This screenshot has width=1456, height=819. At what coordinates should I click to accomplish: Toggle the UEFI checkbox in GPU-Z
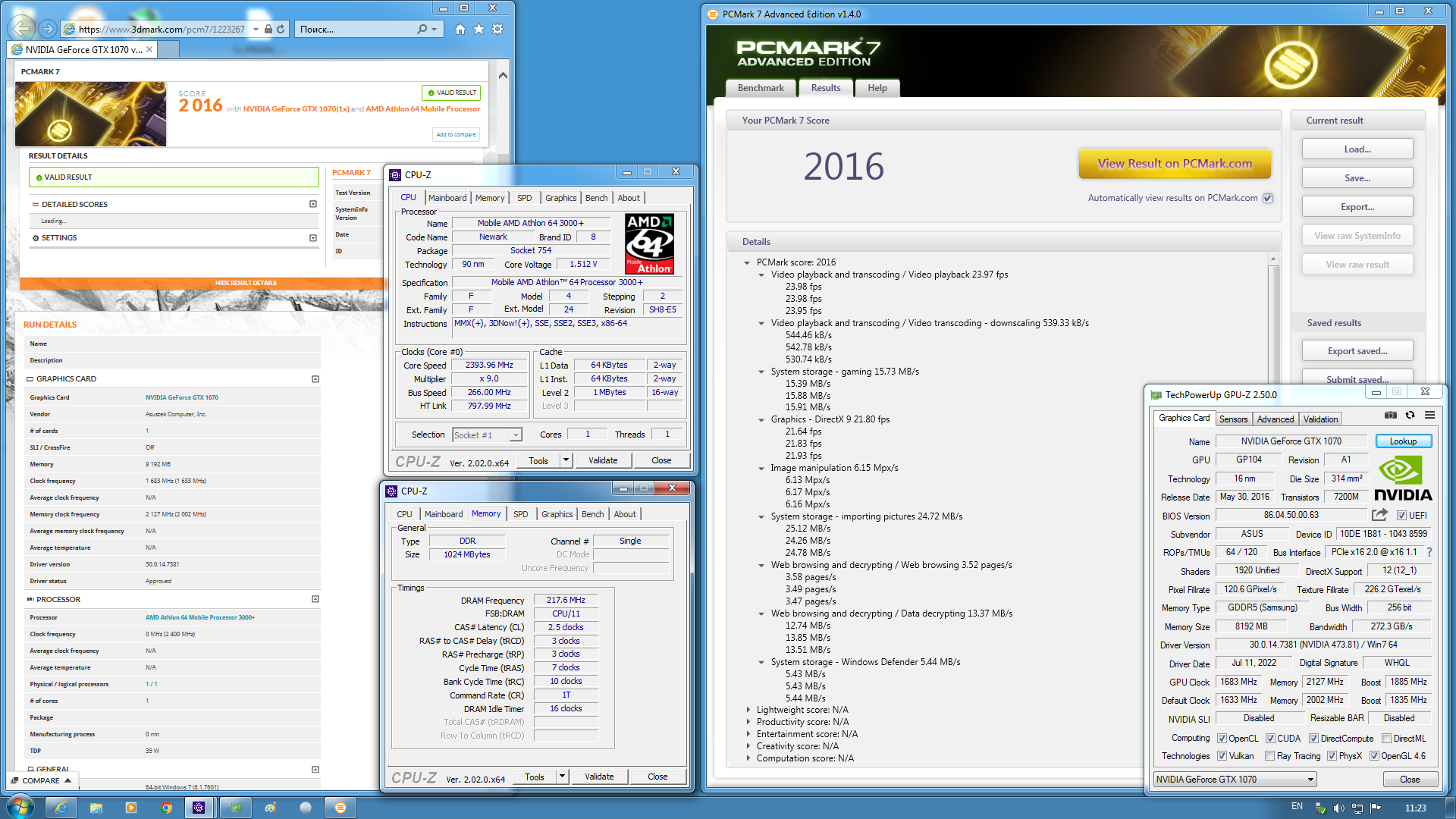1401,515
